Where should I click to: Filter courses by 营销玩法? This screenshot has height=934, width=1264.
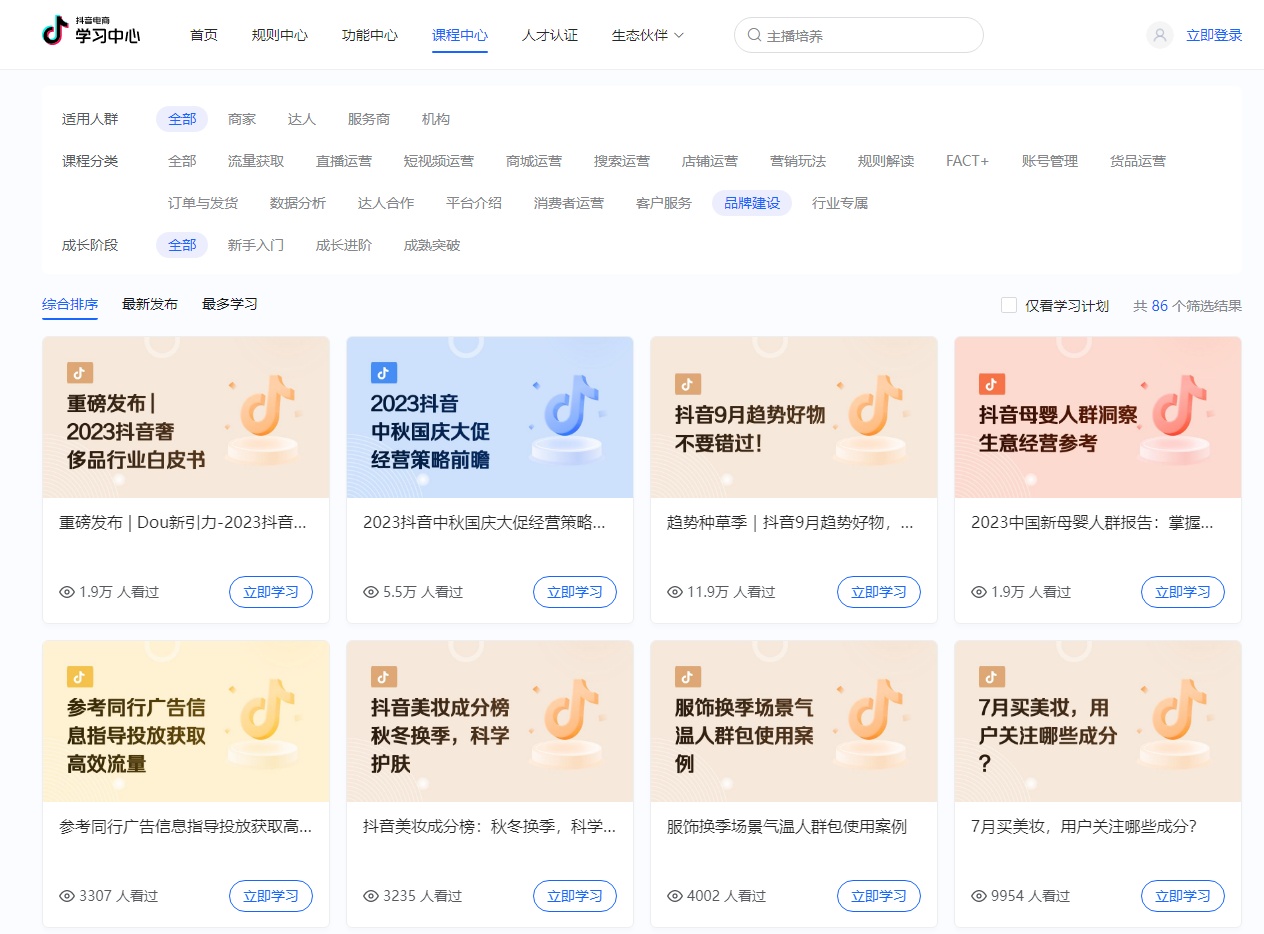(x=798, y=161)
